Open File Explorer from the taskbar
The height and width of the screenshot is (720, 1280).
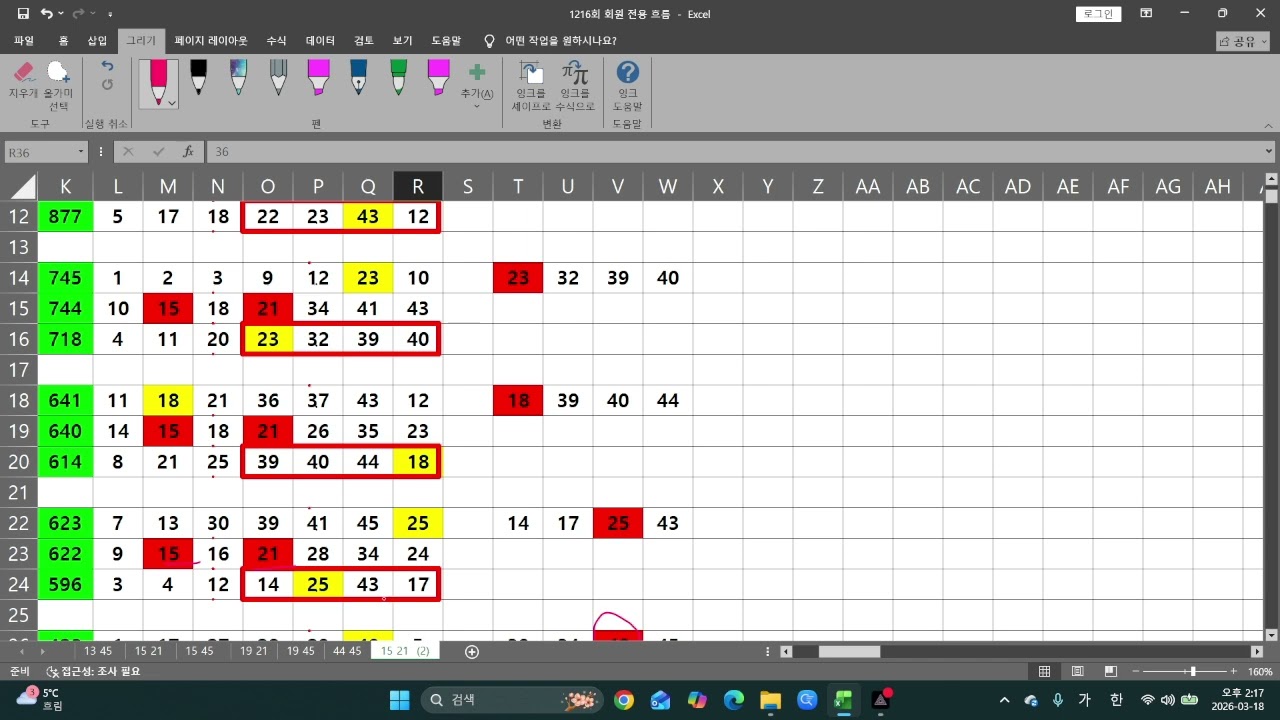(770, 700)
